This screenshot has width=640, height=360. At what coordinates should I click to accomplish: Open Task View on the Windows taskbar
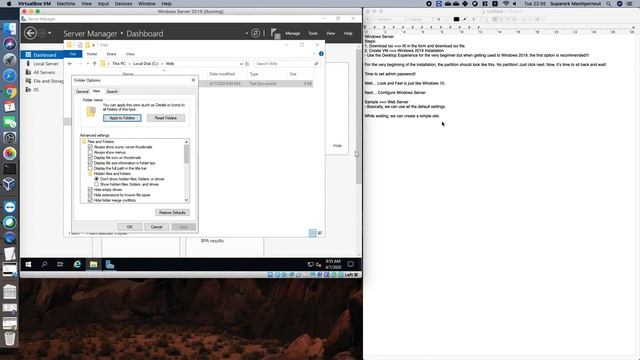[x=60, y=264]
